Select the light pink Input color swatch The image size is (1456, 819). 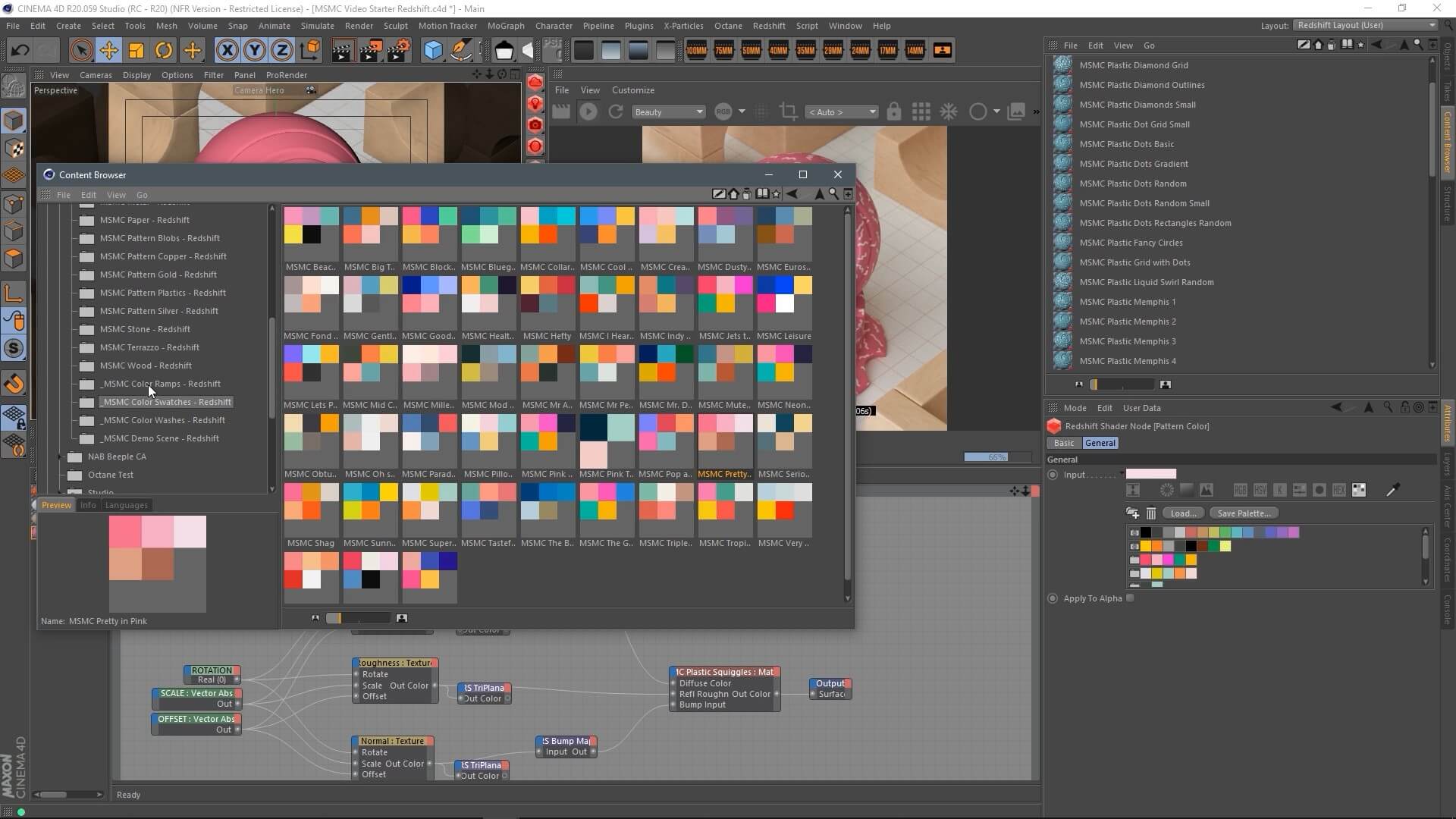point(1150,474)
